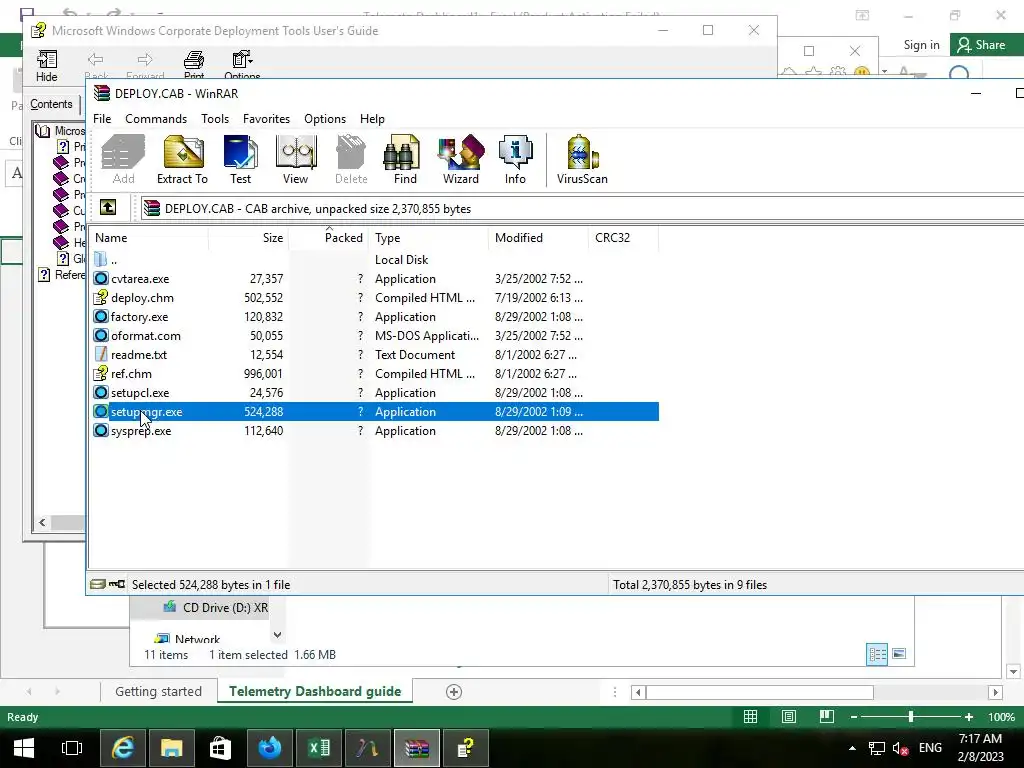Click the Excel horizontal scrollbar right arrow
Image resolution: width=1024 pixels, height=768 pixels.
tap(995, 692)
